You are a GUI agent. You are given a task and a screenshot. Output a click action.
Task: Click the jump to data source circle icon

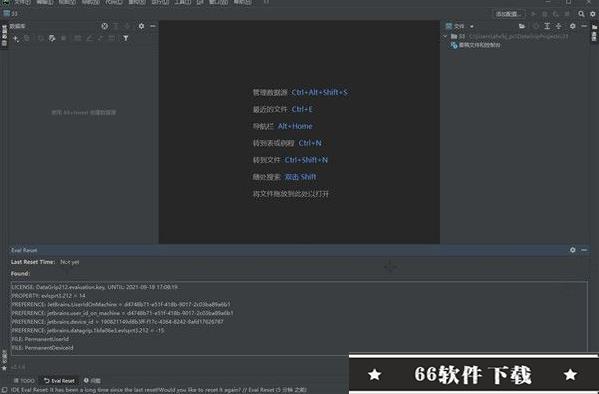pos(104,26)
